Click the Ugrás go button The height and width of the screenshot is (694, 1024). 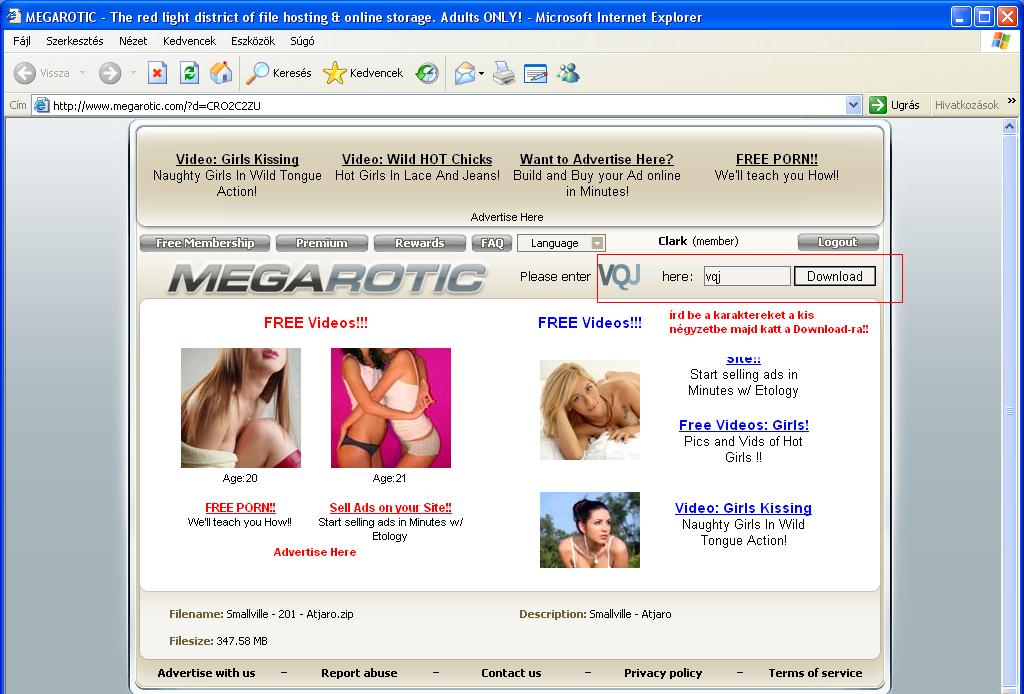(x=894, y=105)
